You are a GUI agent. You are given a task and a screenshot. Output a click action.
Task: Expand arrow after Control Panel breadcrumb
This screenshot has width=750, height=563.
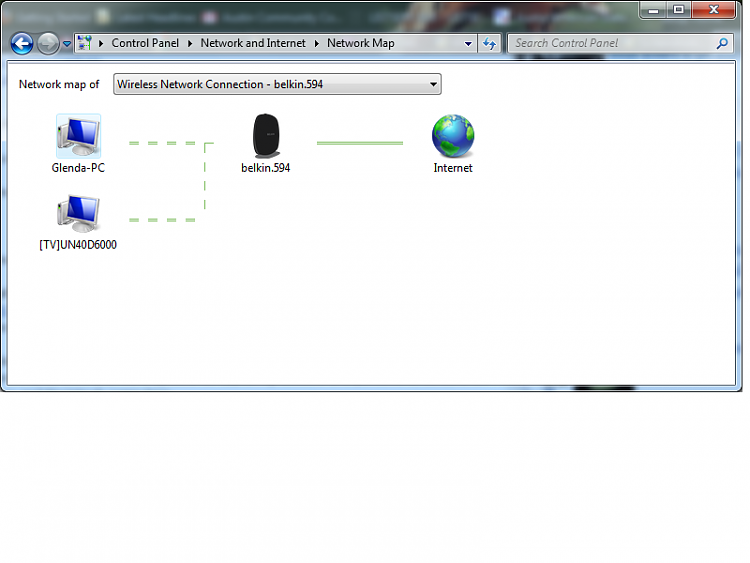point(190,44)
